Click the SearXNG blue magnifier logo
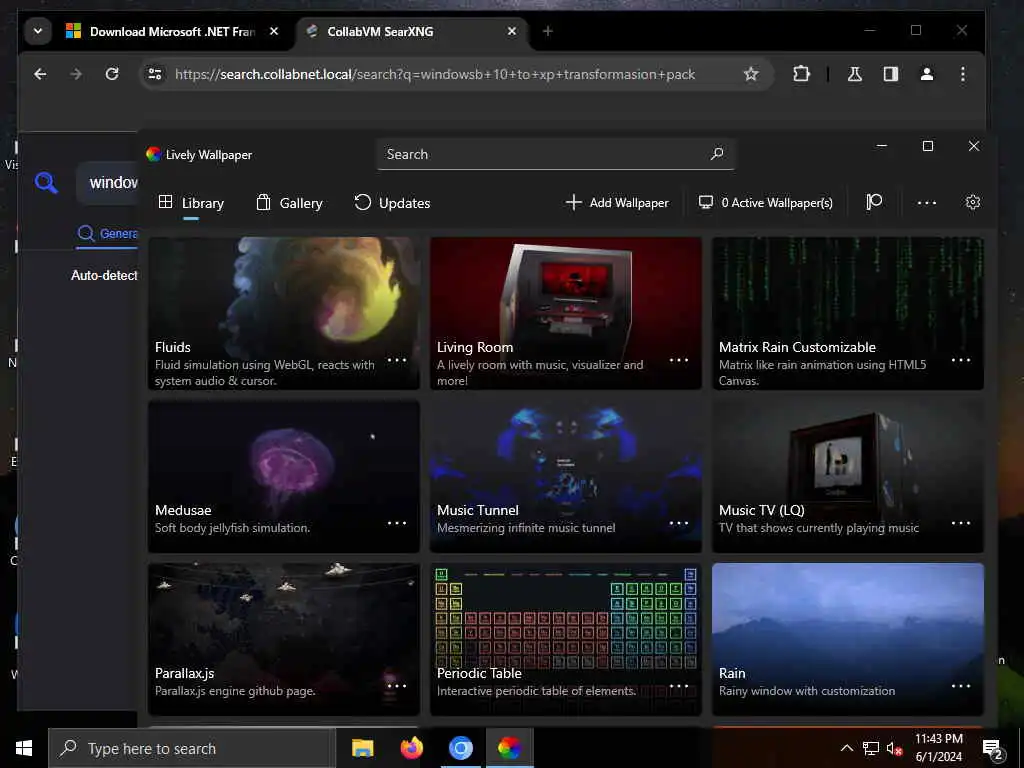The image size is (1024, 768). [46, 183]
